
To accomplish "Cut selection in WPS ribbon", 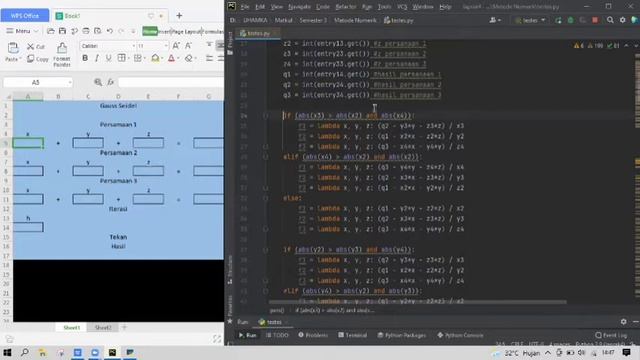I will click(36, 47).
